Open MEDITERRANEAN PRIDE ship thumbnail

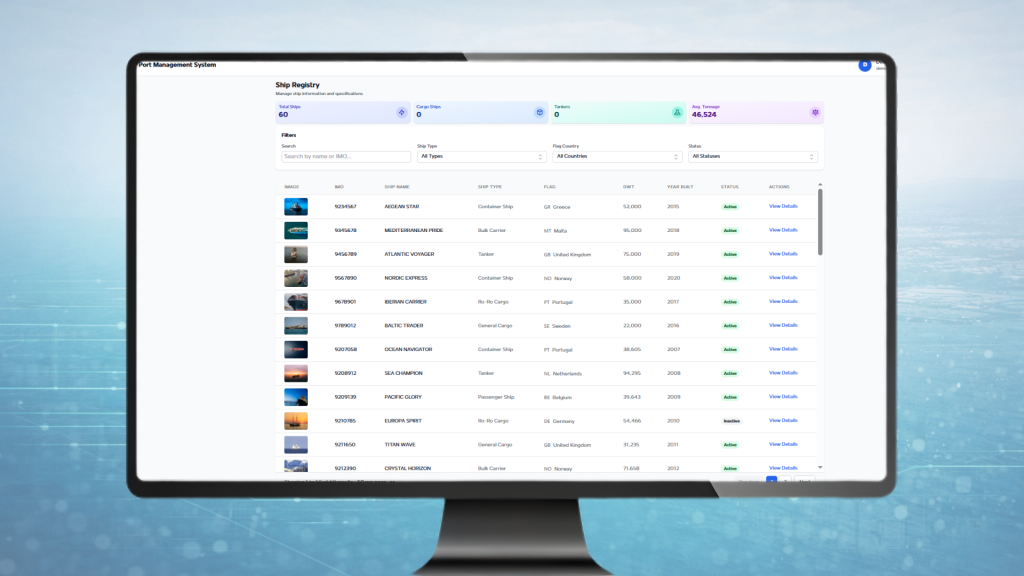296,231
